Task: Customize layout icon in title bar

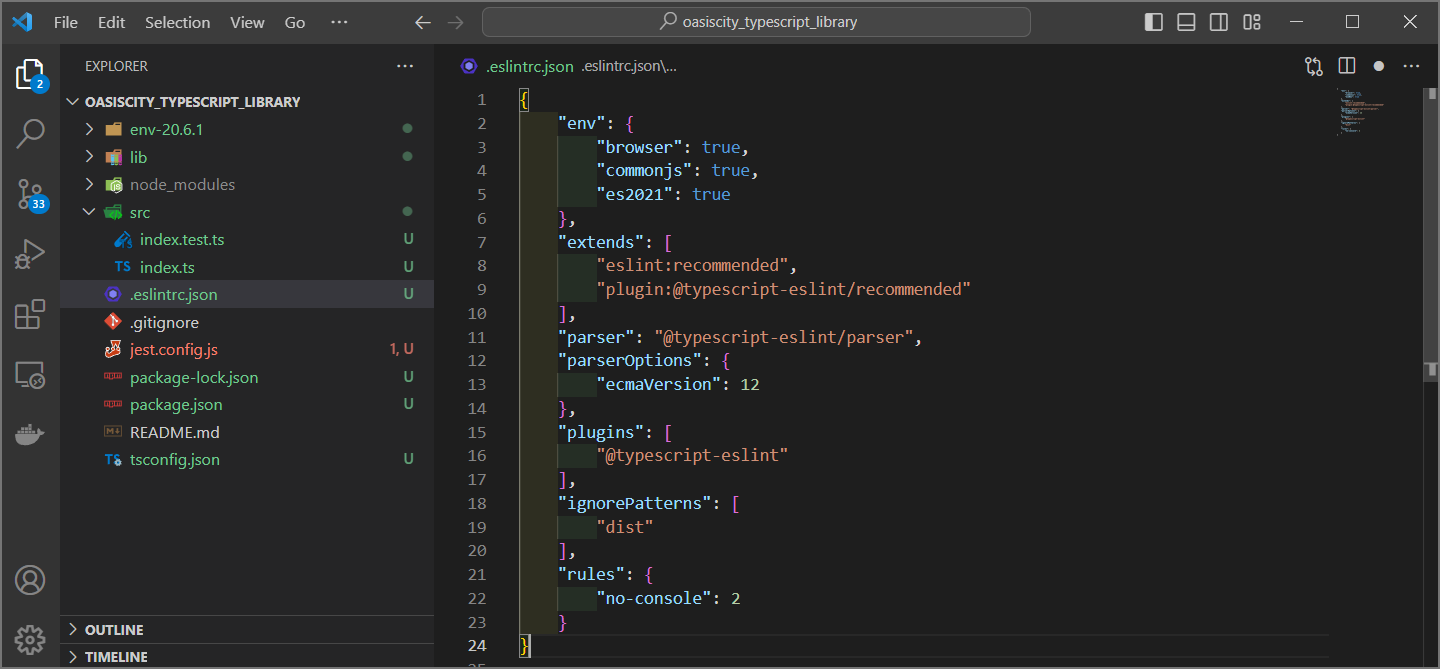Action: [1252, 22]
